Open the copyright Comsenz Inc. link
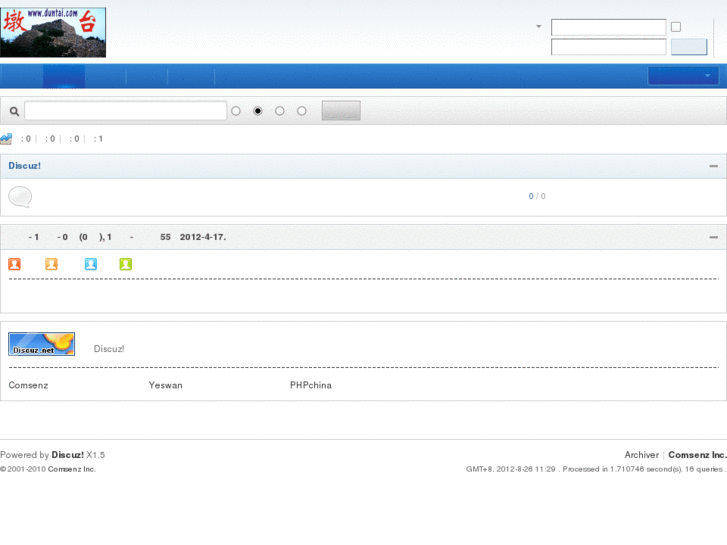The width and height of the screenshot is (727, 545). (x=72, y=469)
